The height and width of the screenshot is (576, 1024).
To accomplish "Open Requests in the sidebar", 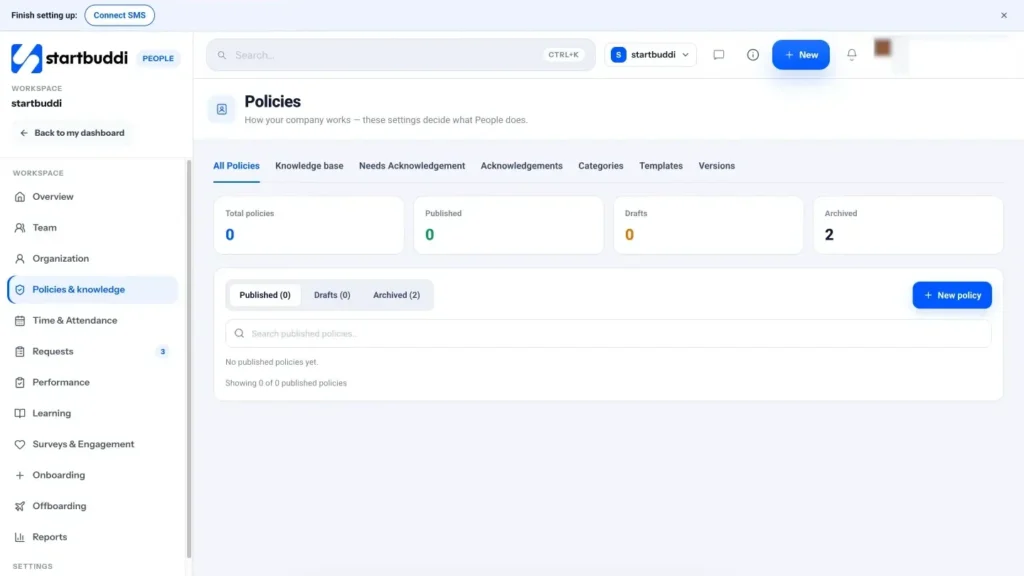I will [x=92, y=351].
